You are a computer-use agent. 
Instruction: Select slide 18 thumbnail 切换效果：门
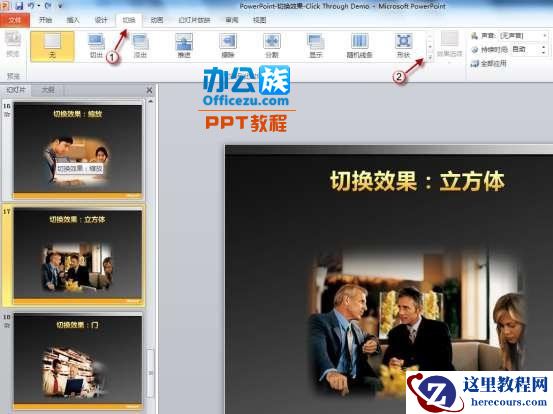(78, 362)
